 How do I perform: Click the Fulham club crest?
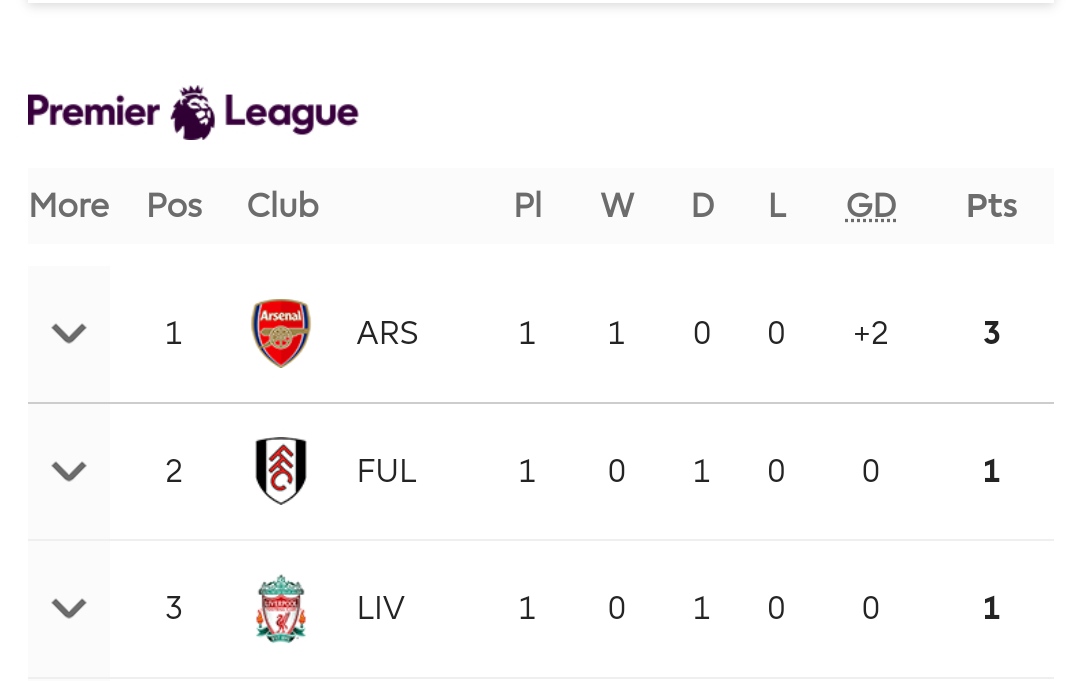coord(280,471)
